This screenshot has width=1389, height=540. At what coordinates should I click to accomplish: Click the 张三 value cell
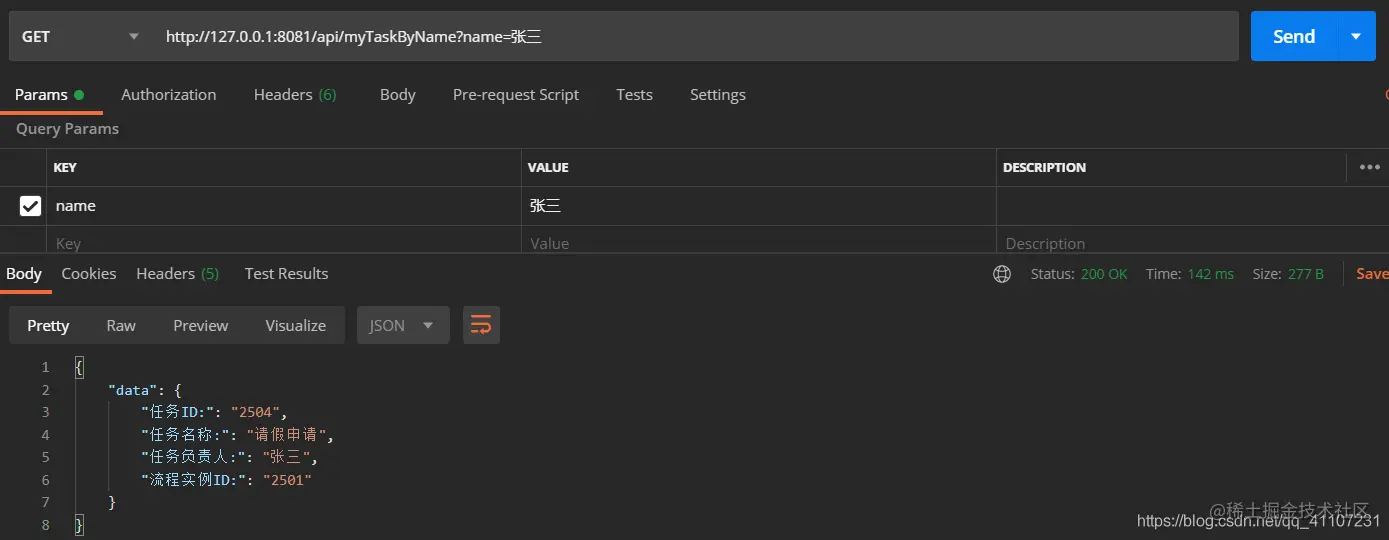(759, 206)
